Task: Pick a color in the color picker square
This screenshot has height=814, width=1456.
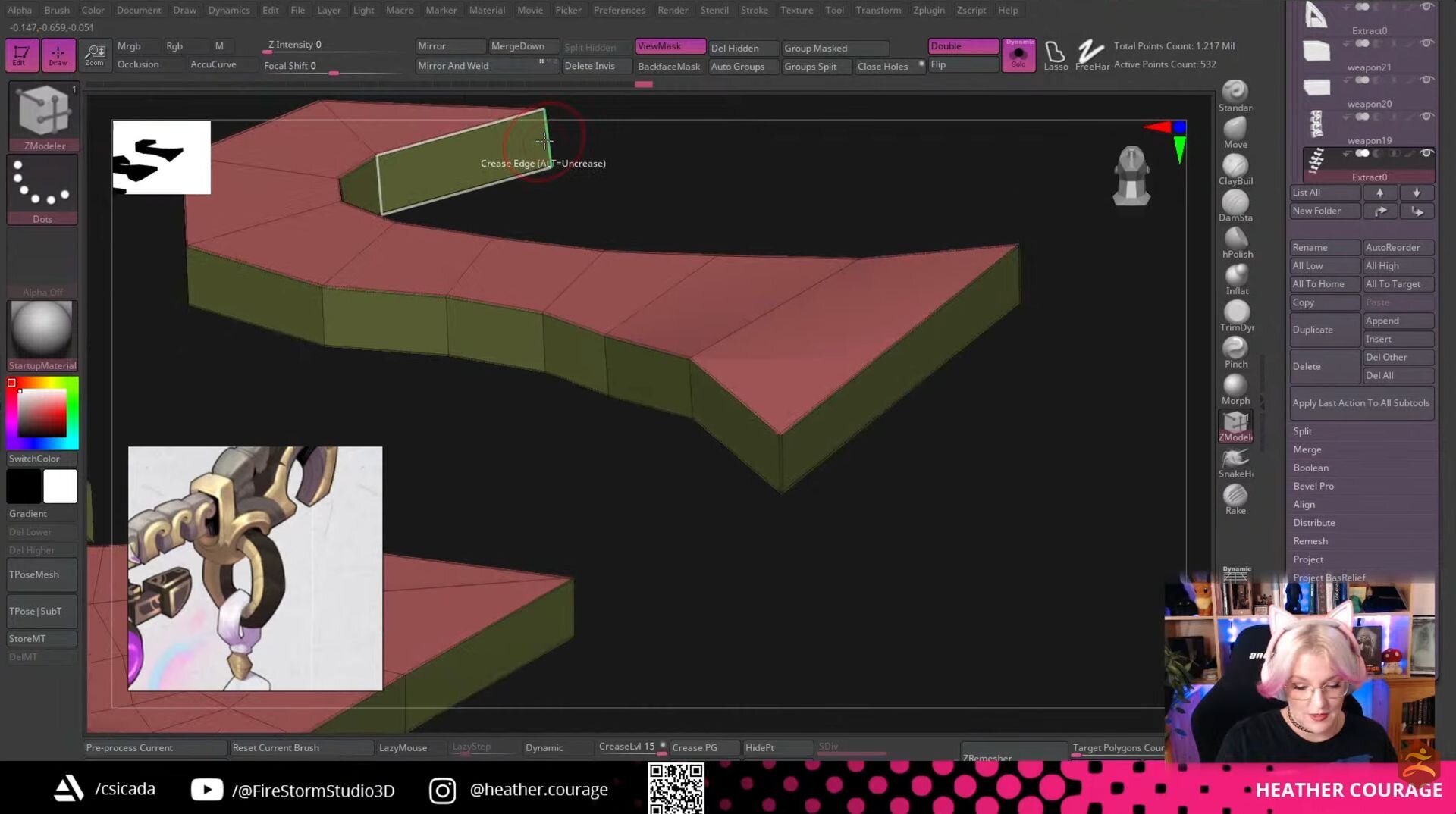Action: coord(42,413)
